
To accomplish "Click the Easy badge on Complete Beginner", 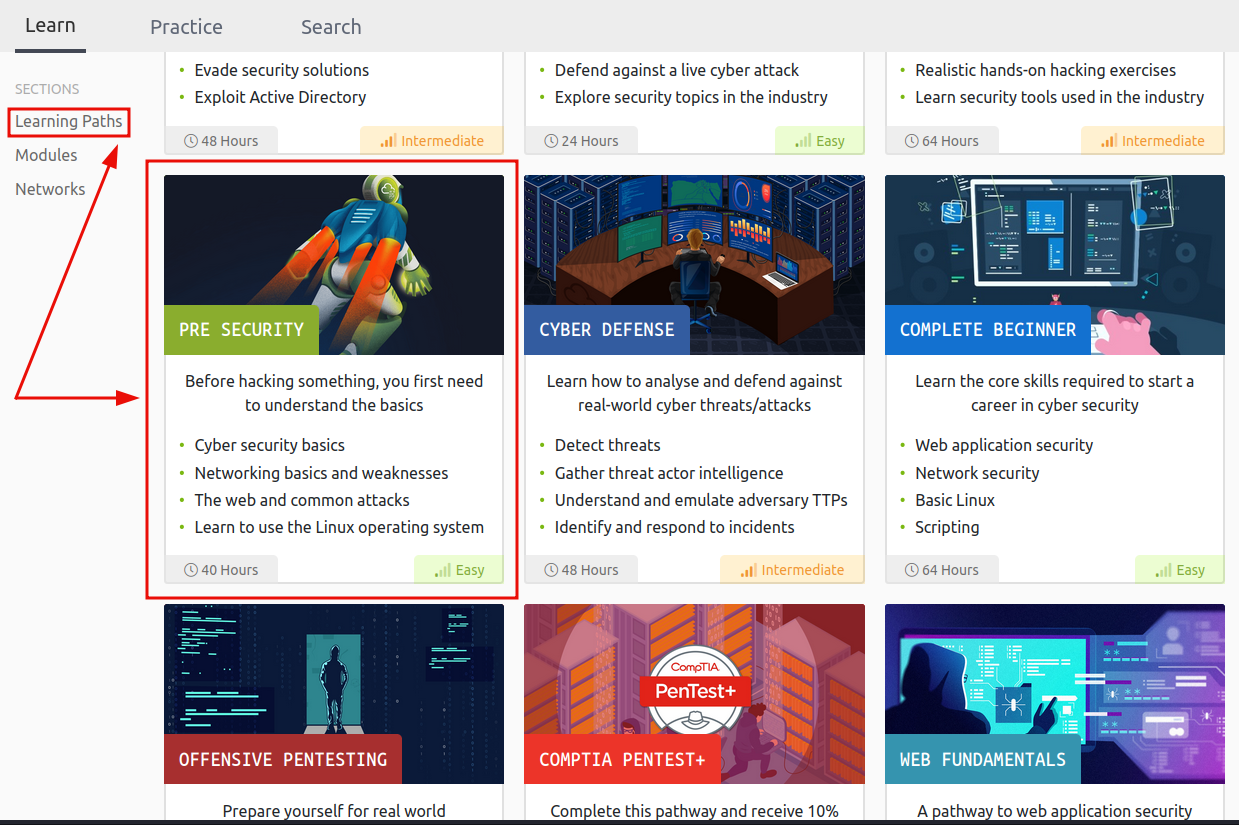I will pos(1179,569).
